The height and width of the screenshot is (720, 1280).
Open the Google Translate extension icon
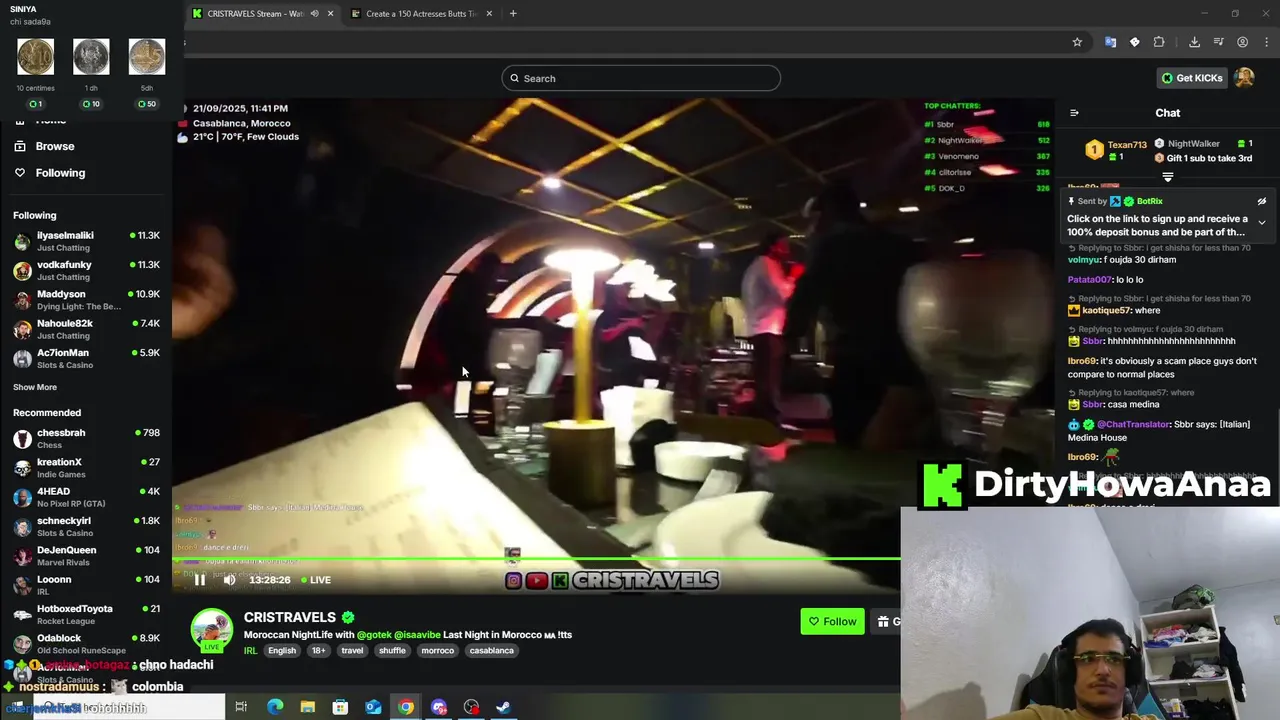(1110, 42)
